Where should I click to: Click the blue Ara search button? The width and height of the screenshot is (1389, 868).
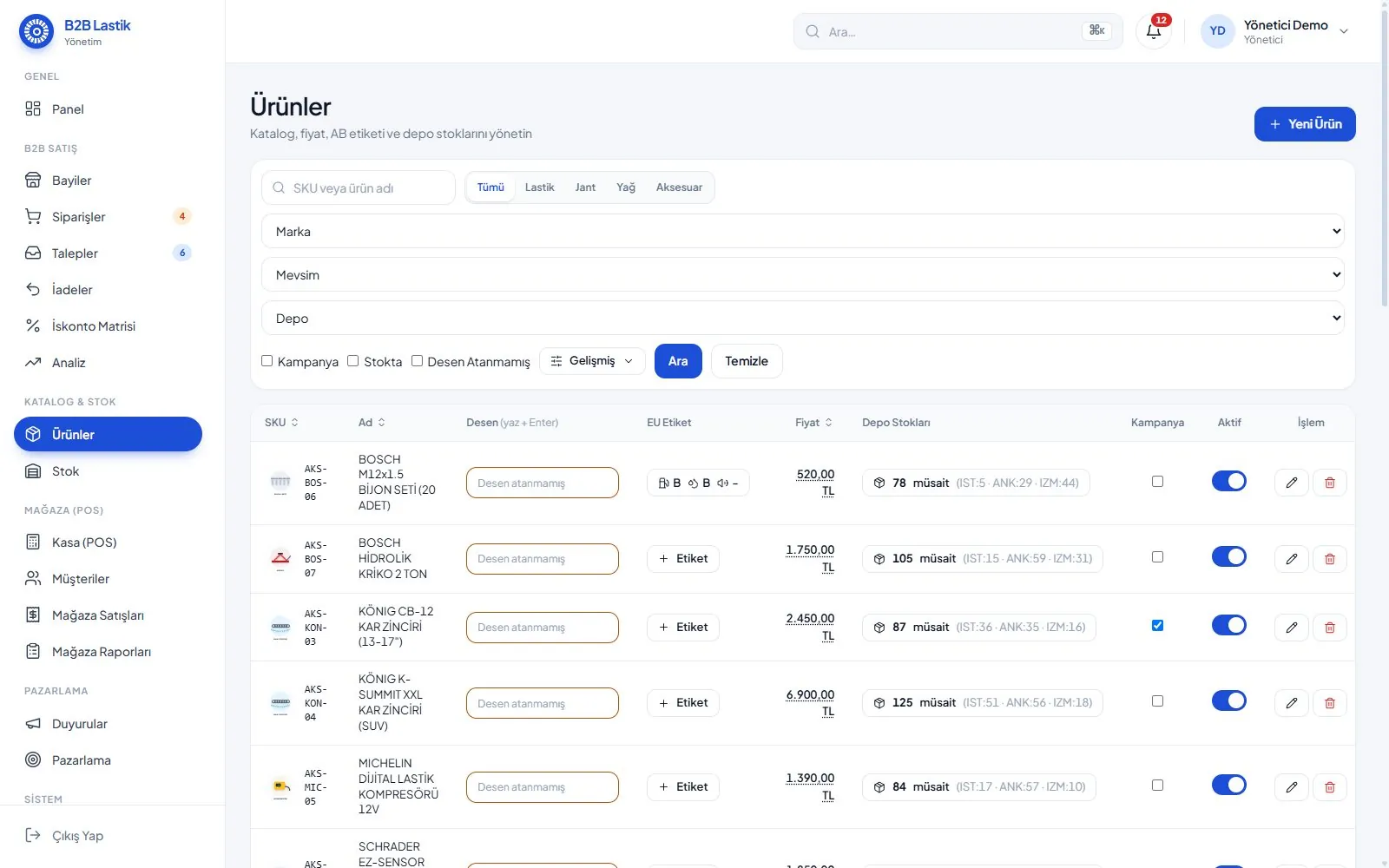pyautogui.click(x=678, y=361)
